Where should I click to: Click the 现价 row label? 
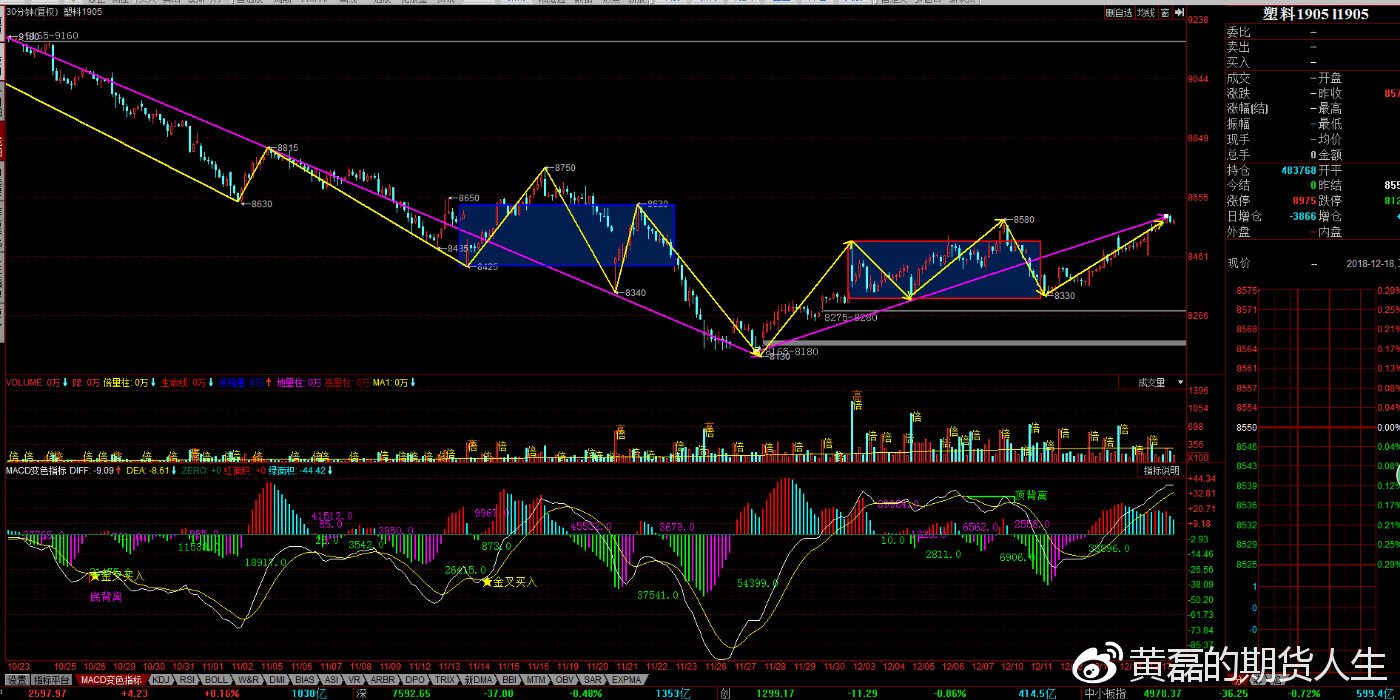1238,263
